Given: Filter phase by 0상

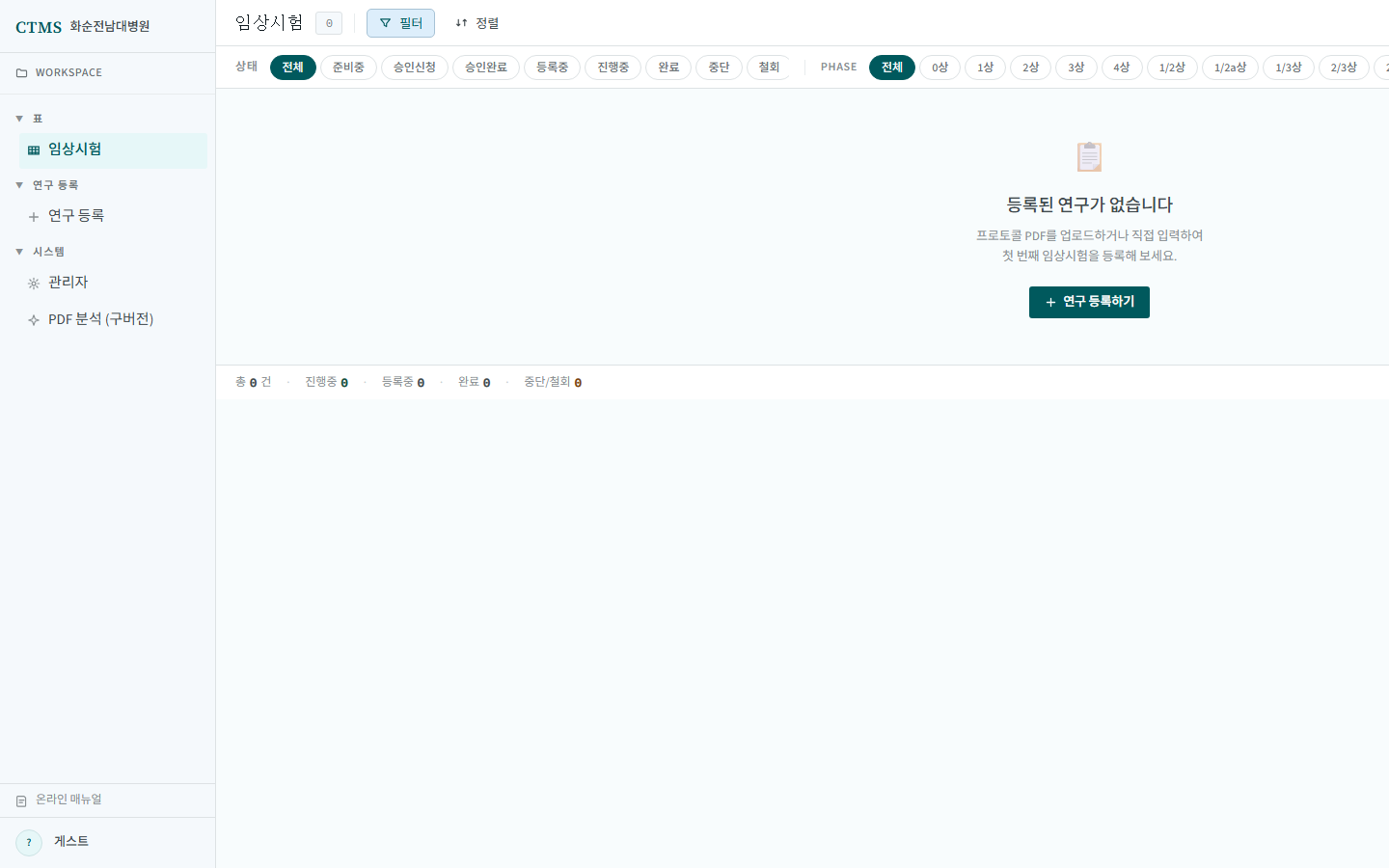Looking at the screenshot, I should point(940,68).
